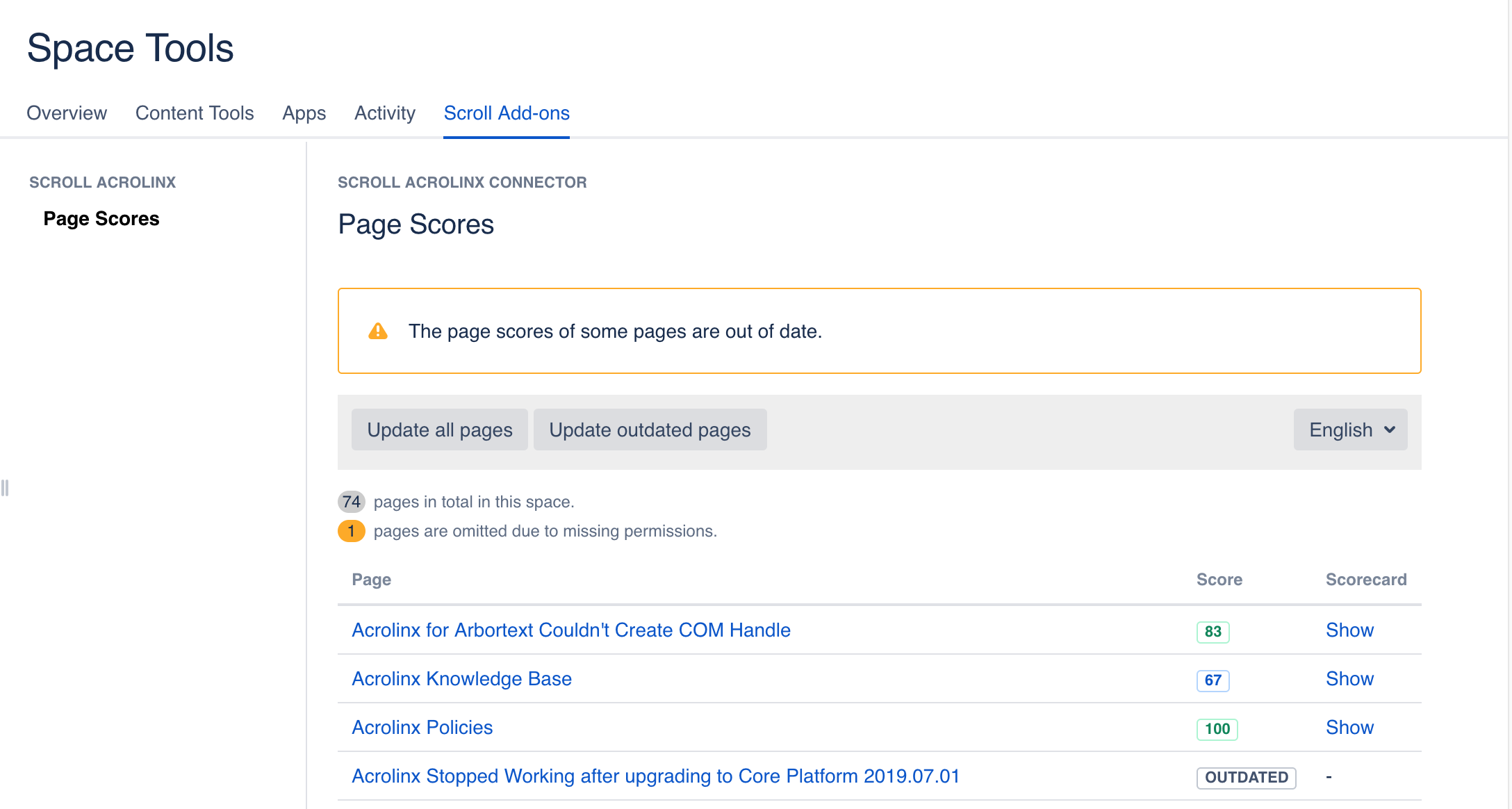Click the warning triangle icon
The image size is (1512, 809).
coord(378,331)
